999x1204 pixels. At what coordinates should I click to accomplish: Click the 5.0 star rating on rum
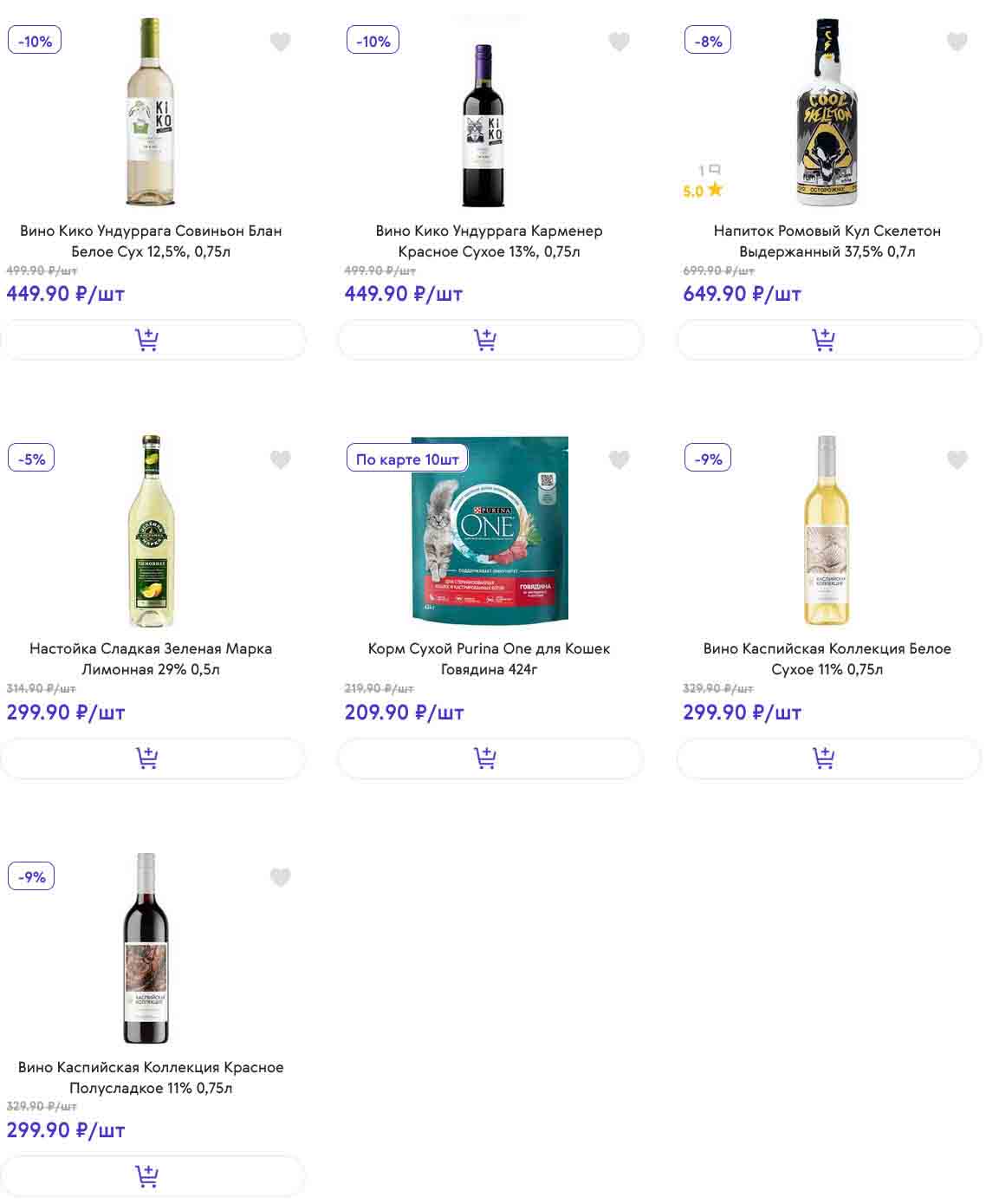[703, 191]
